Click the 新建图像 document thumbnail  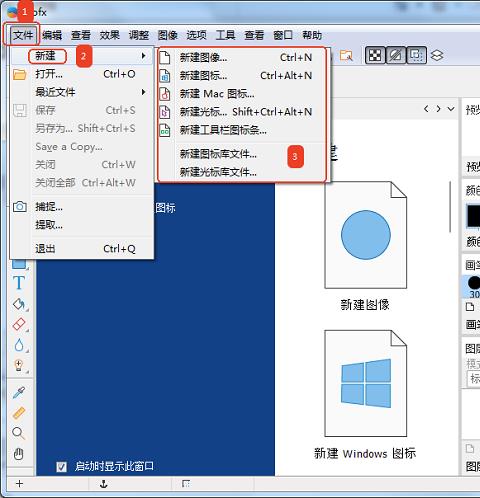[x=366, y=235]
